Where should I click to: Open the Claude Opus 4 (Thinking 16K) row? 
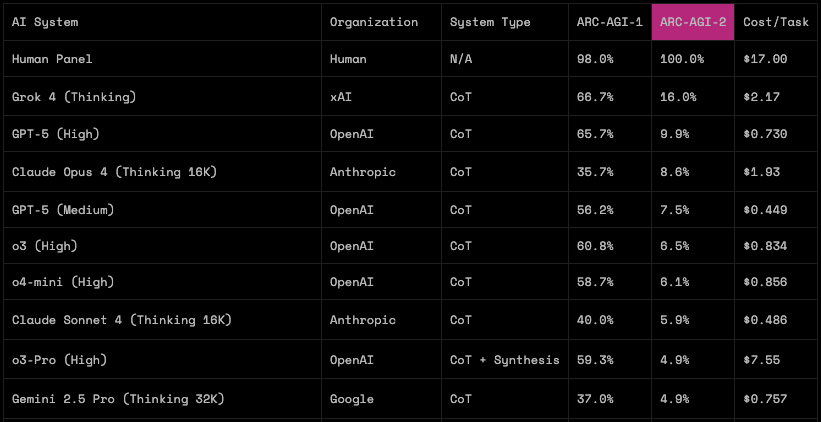(x=114, y=172)
